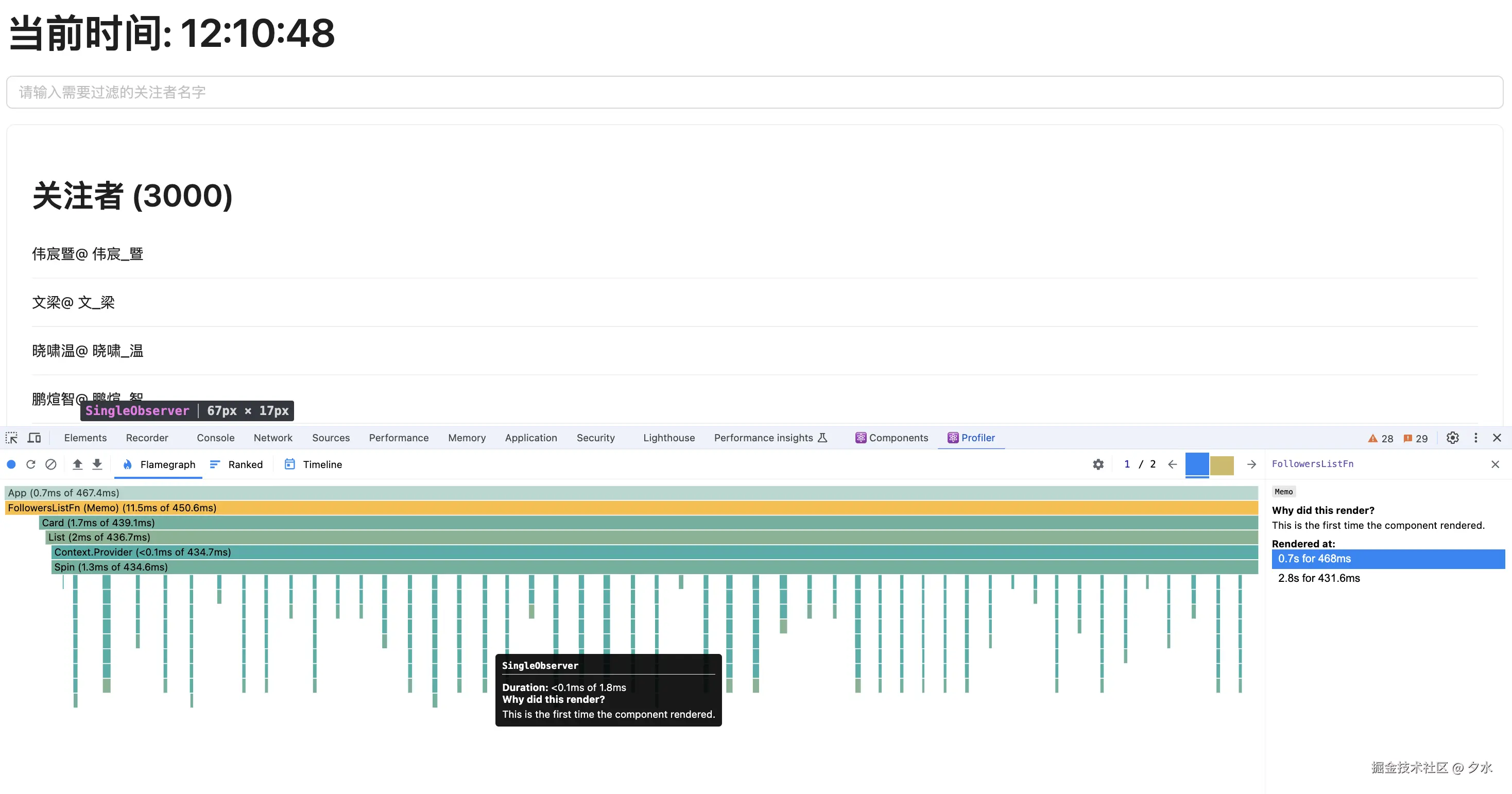Close the FollowersListFn details sidebar
Viewport: 1512px width, 794px height.
[1495, 464]
